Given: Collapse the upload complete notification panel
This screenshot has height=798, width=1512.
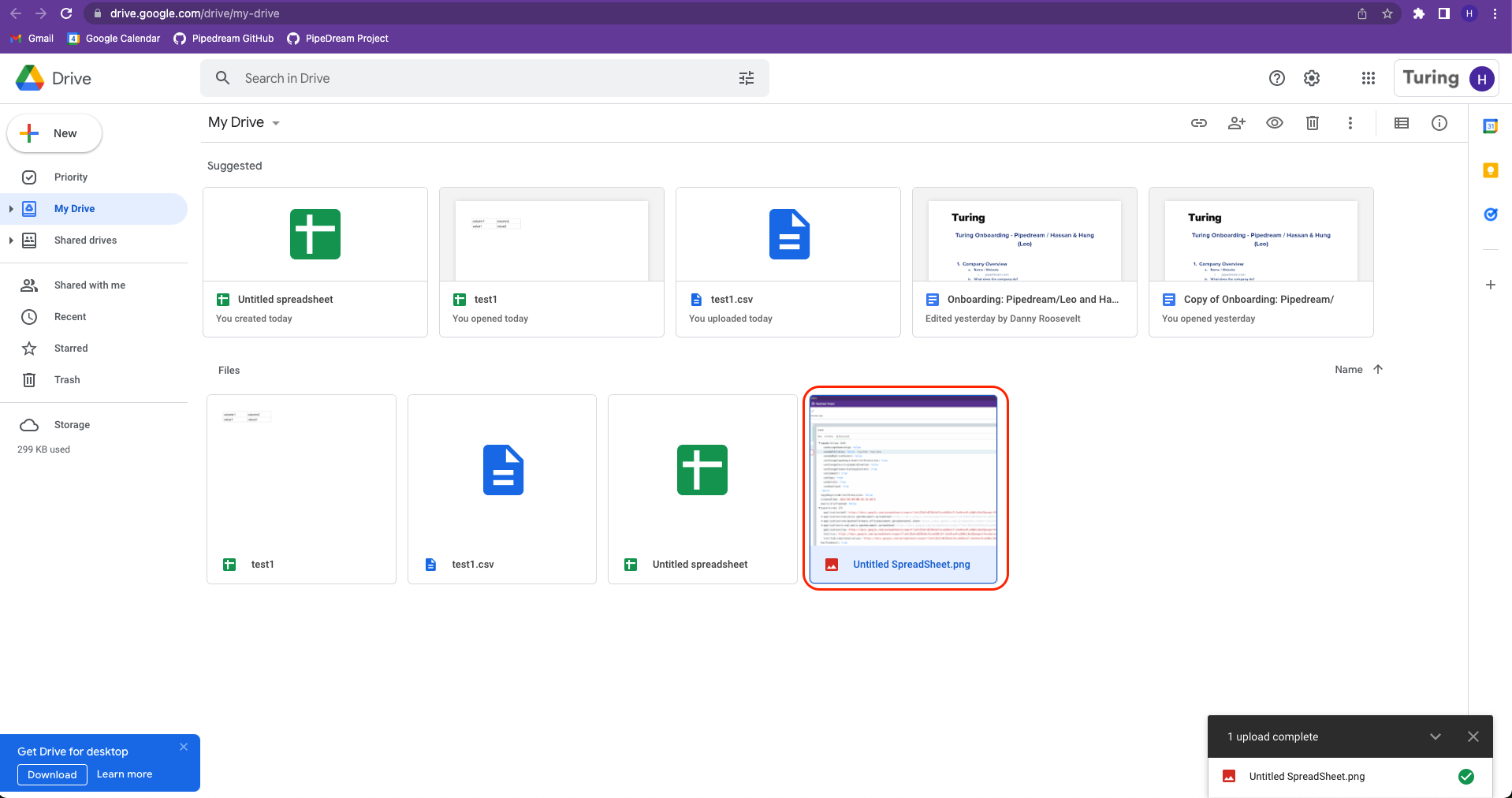Looking at the screenshot, I should pyautogui.click(x=1434, y=736).
